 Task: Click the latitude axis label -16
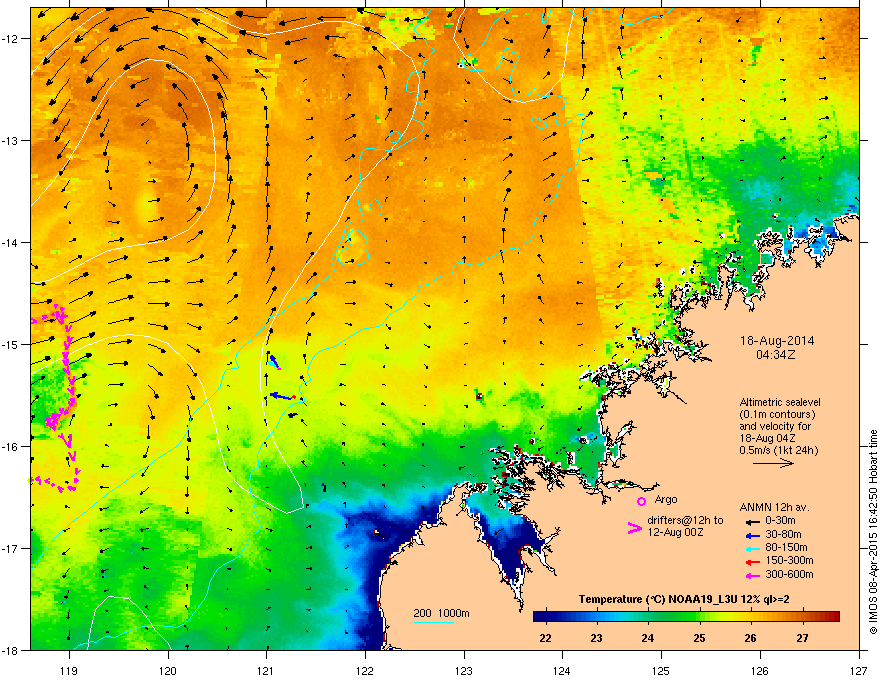tap(11, 447)
